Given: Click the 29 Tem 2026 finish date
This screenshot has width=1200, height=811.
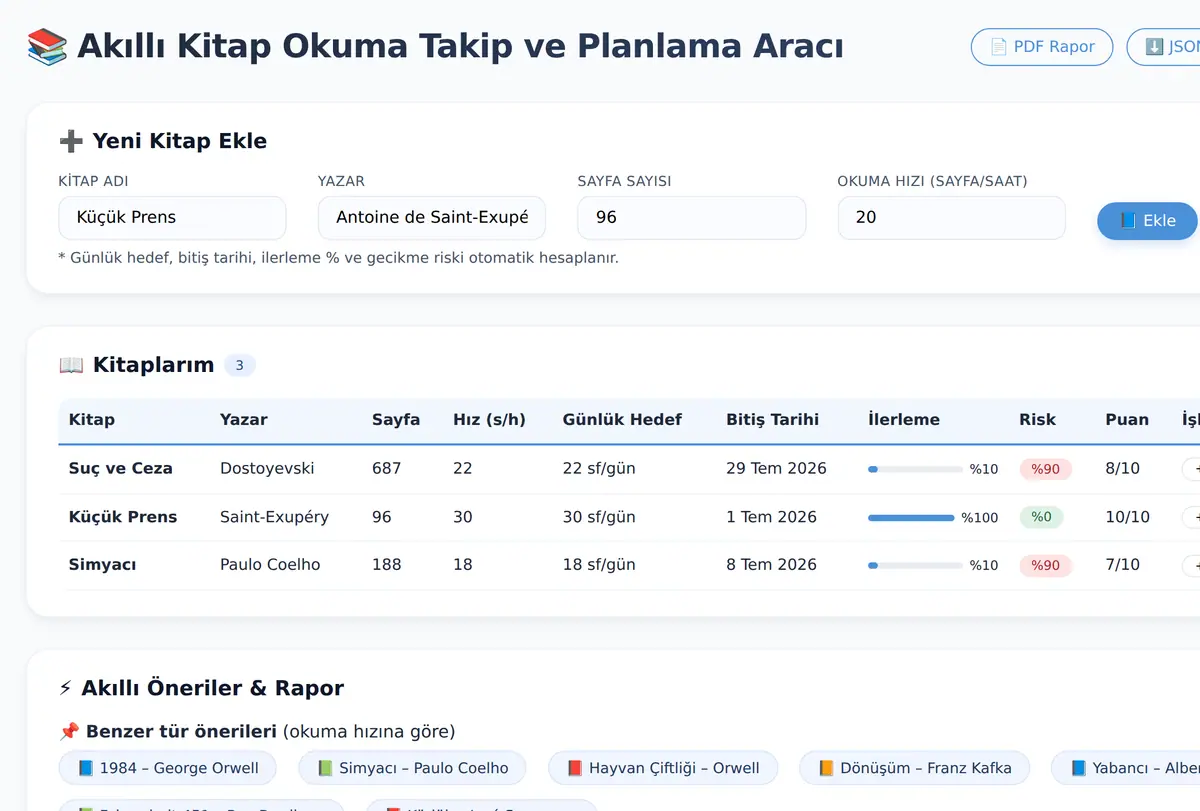Looking at the screenshot, I should tap(777, 468).
